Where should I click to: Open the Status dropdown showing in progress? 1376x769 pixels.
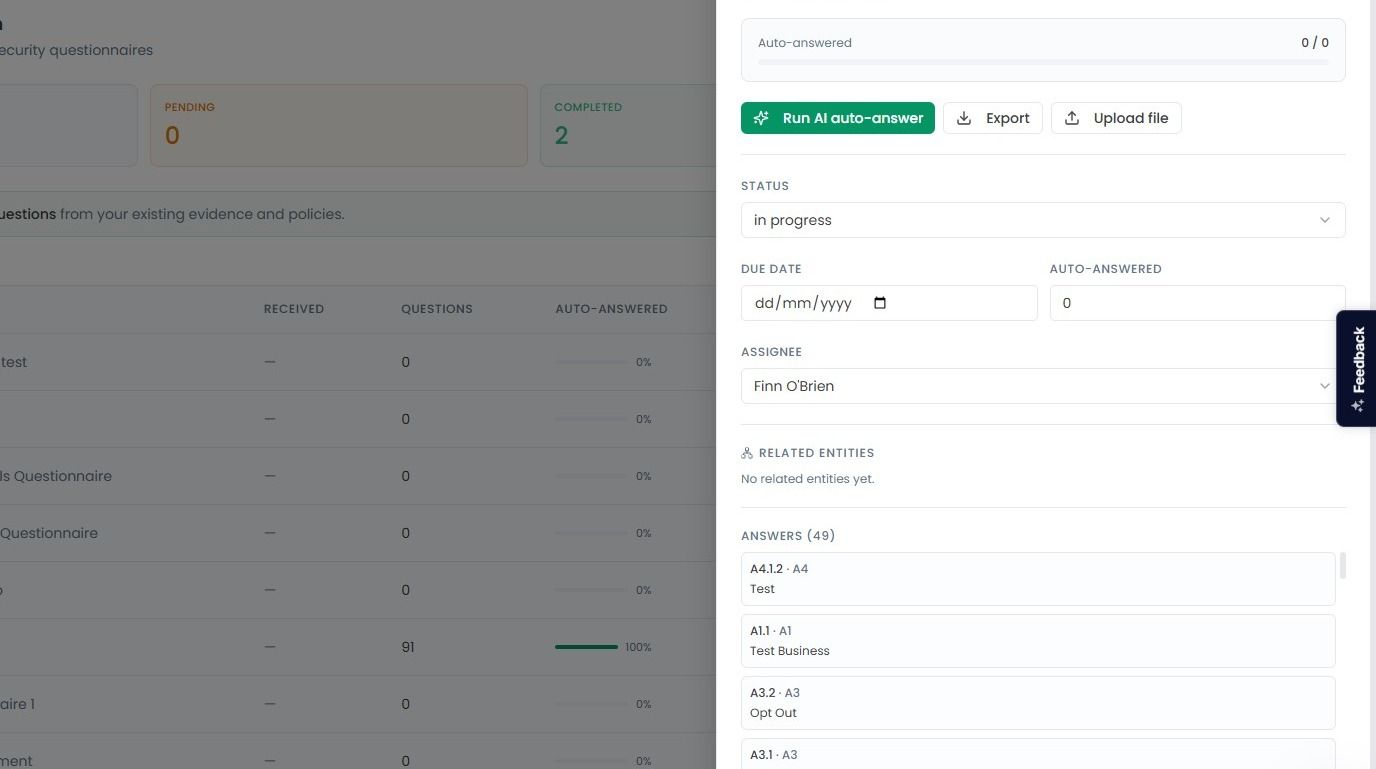pos(1043,220)
